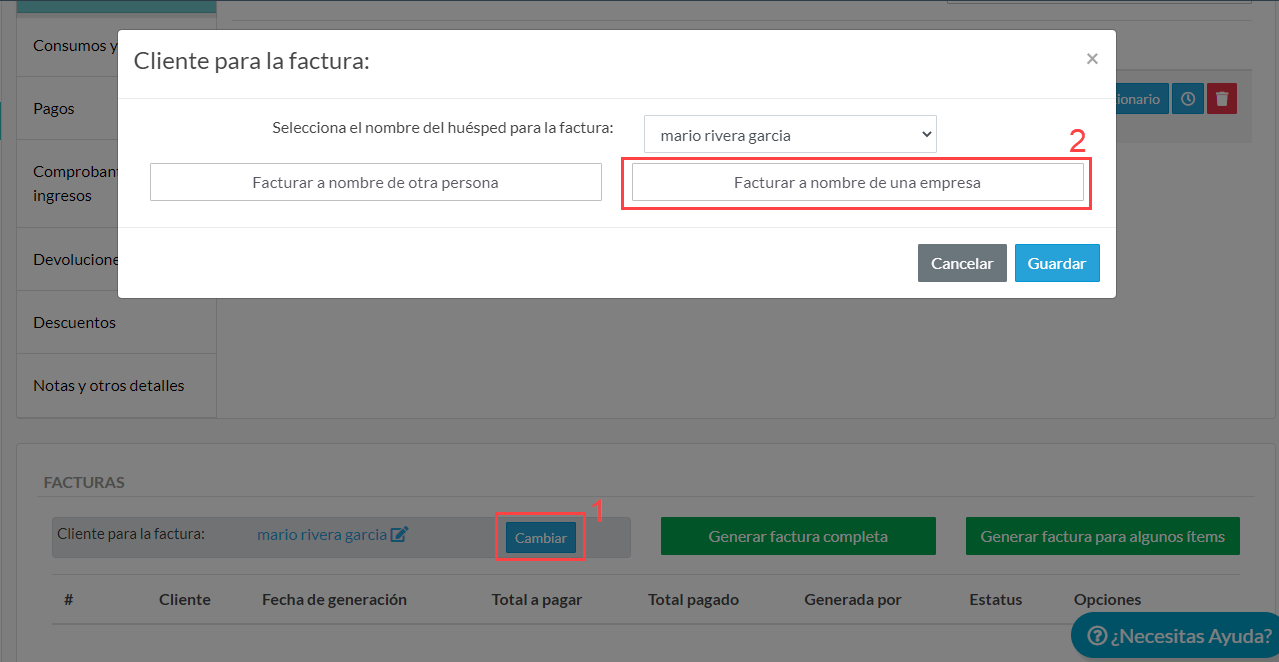This screenshot has width=1279, height=662.
Task: Choose Facturar a nombre de una empresa
Action: (x=857, y=183)
